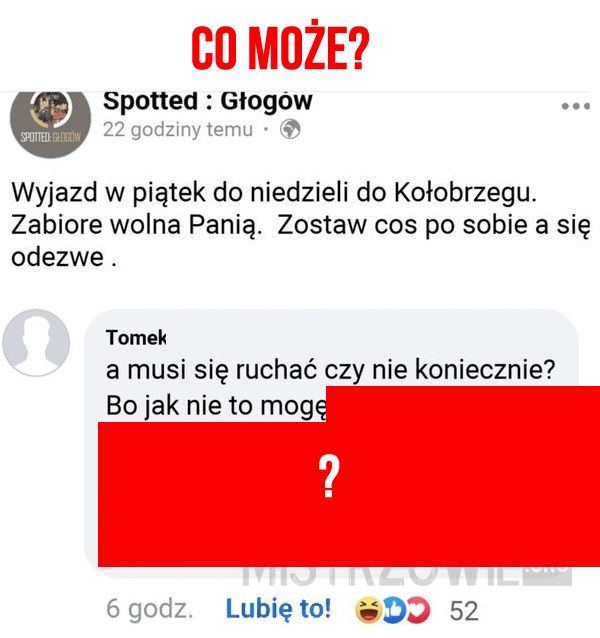
Task: Click the public globe privacy icon
Action: 290,129
